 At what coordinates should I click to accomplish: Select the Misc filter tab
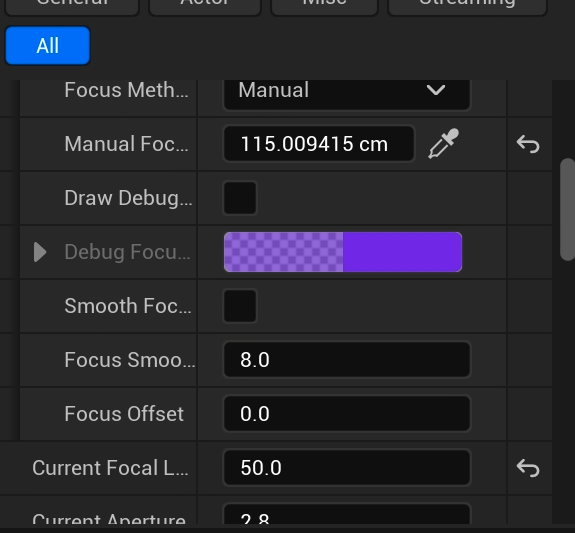tap(325, 7)
